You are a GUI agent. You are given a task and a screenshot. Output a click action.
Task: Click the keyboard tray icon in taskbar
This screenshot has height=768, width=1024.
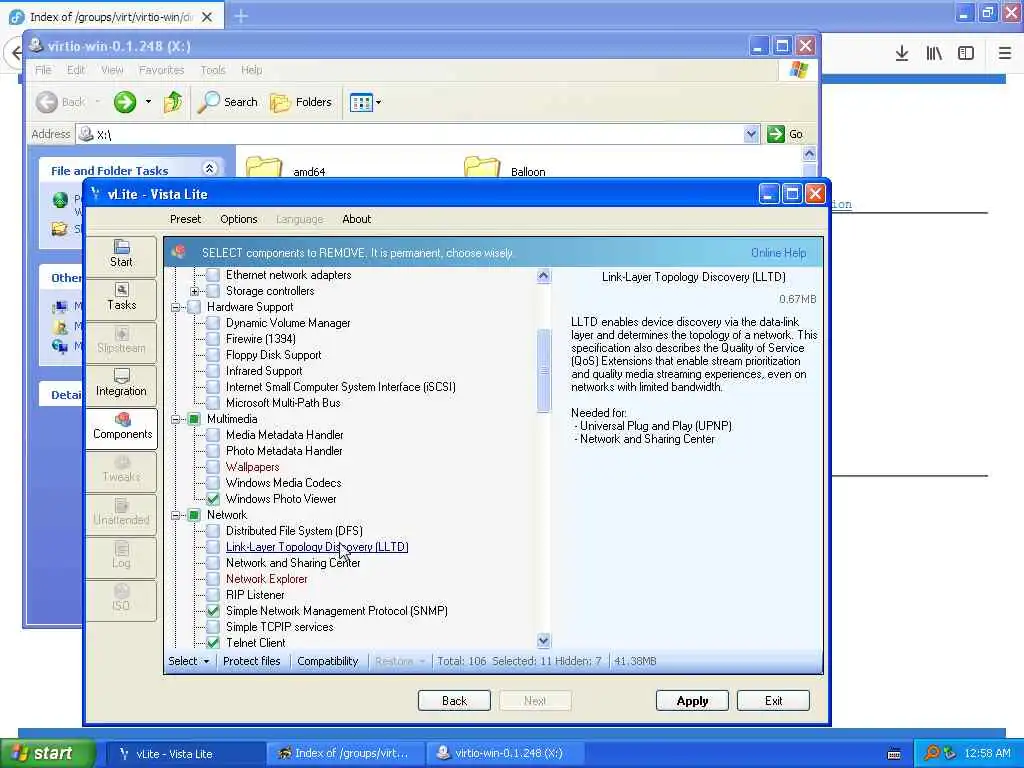894,754
